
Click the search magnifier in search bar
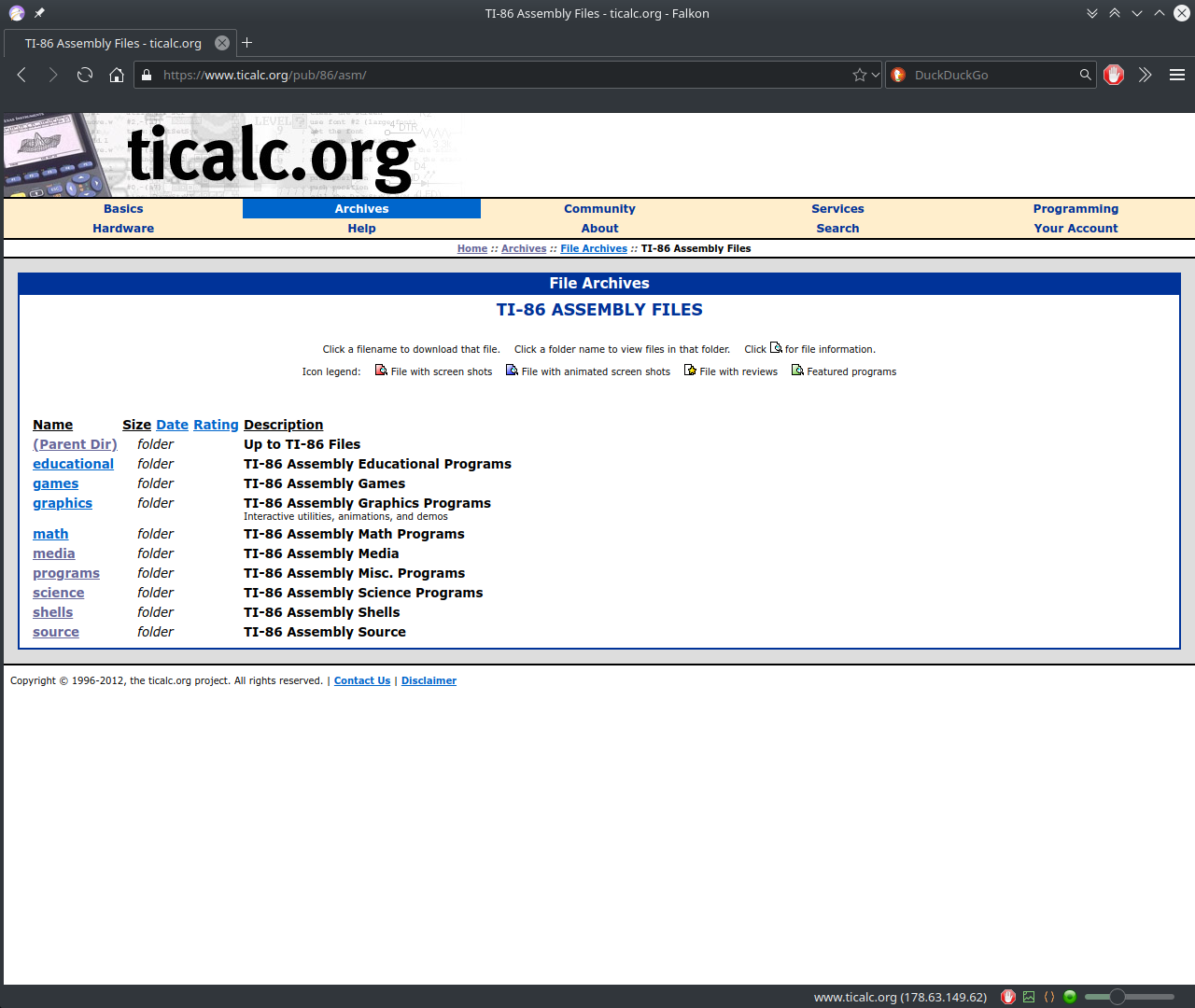click(1086, 75)
